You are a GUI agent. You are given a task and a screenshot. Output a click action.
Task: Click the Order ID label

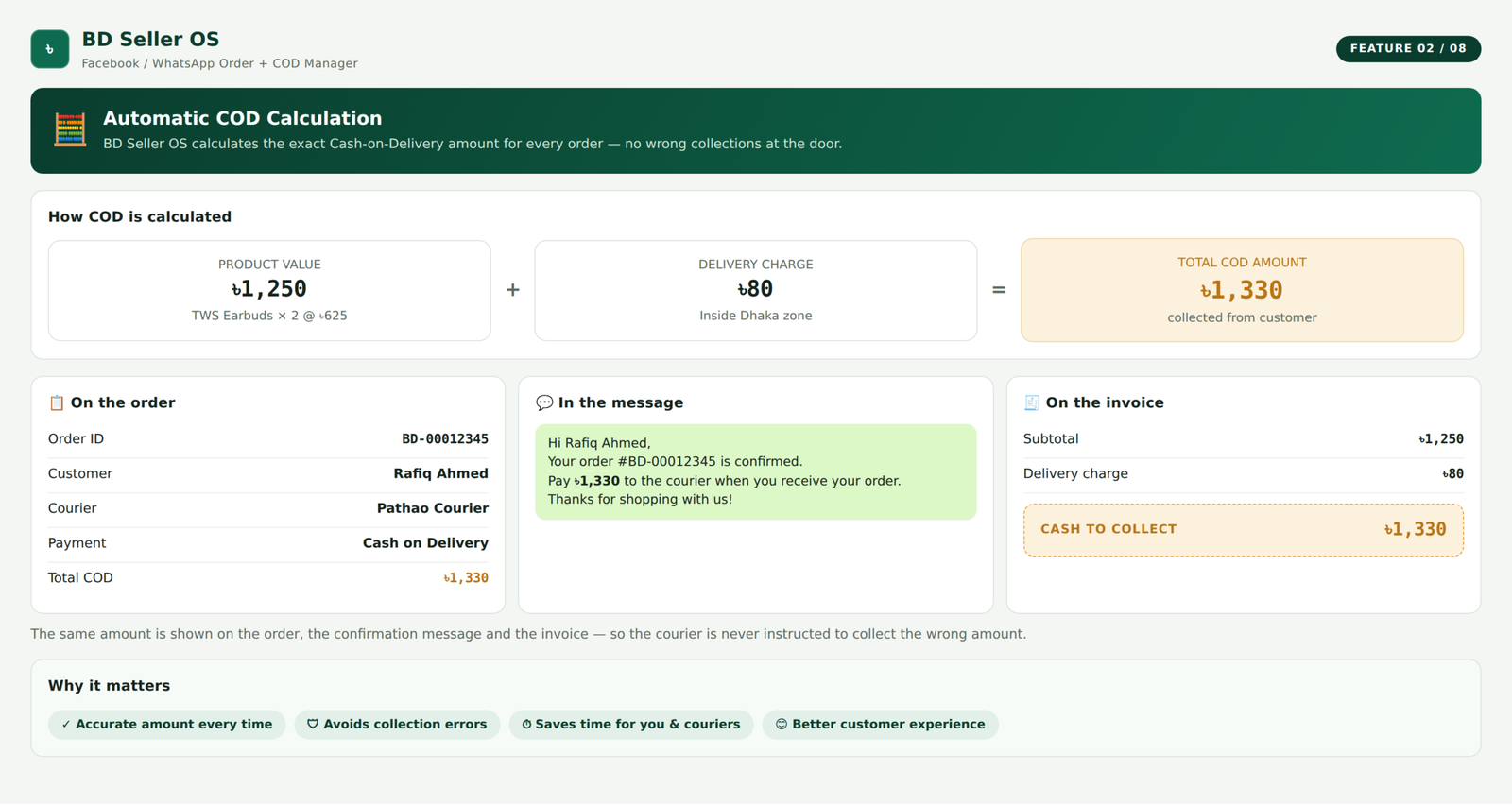pyautogui.click(x=77, y=439)
